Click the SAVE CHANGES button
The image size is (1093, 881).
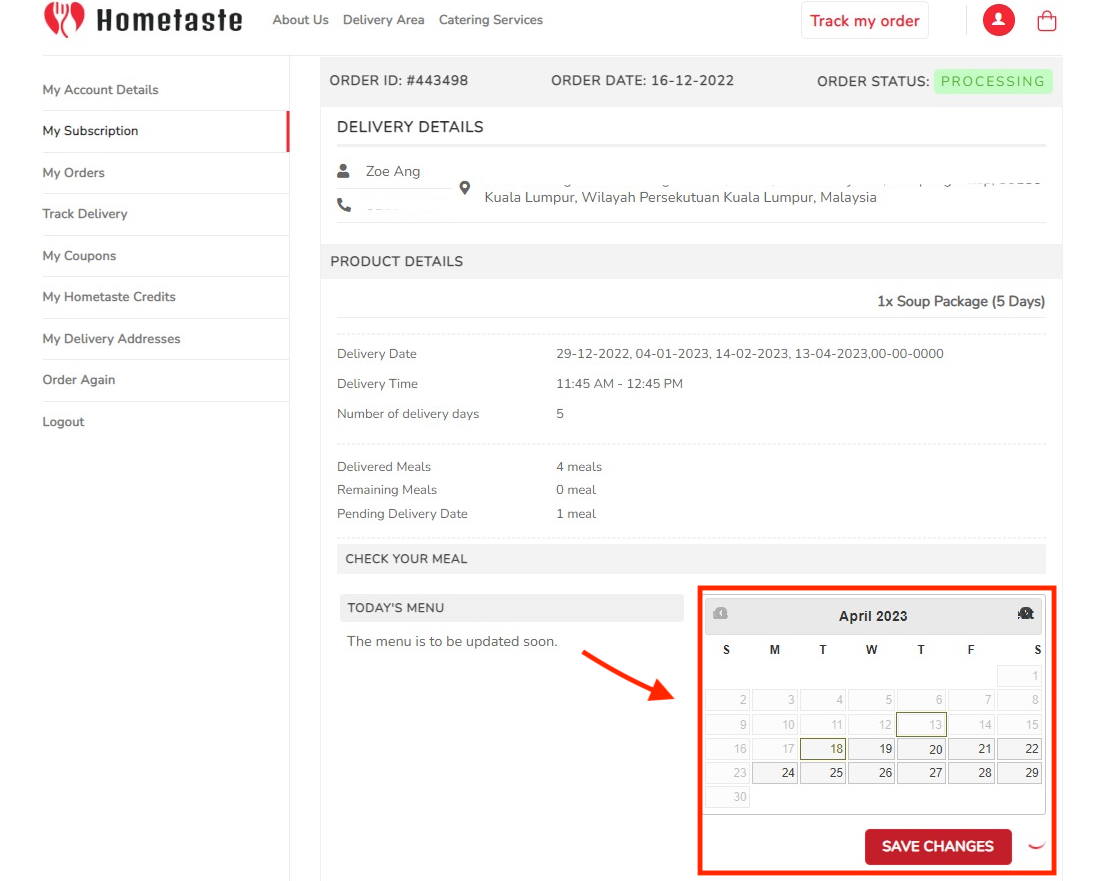(937, 846)
